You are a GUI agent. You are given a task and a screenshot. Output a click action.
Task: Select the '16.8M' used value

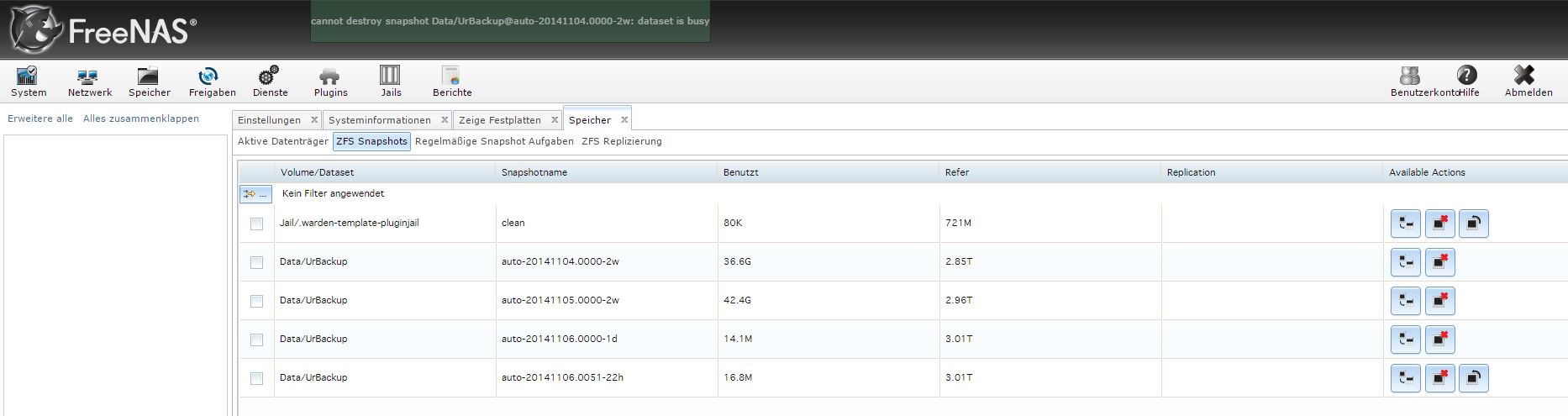(x=738, y=377)
